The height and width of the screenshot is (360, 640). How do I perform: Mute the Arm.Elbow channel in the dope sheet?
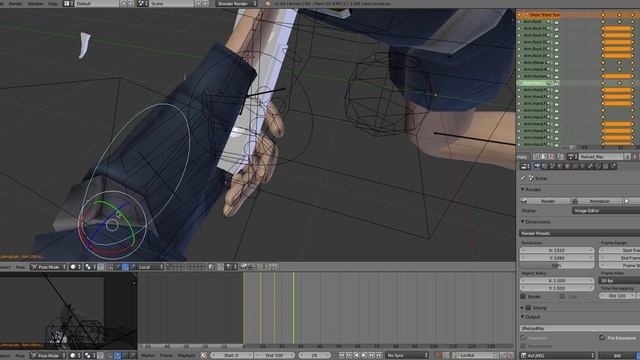tap(549, 62)
